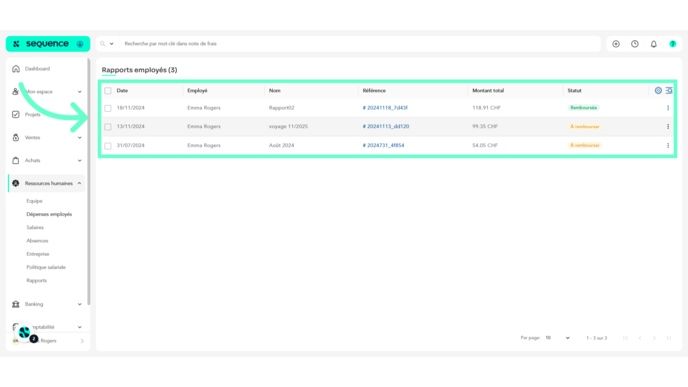This screenshot has width=688, height=387.
Task: Click the Achats shopping bag icon
Action: 16,160
